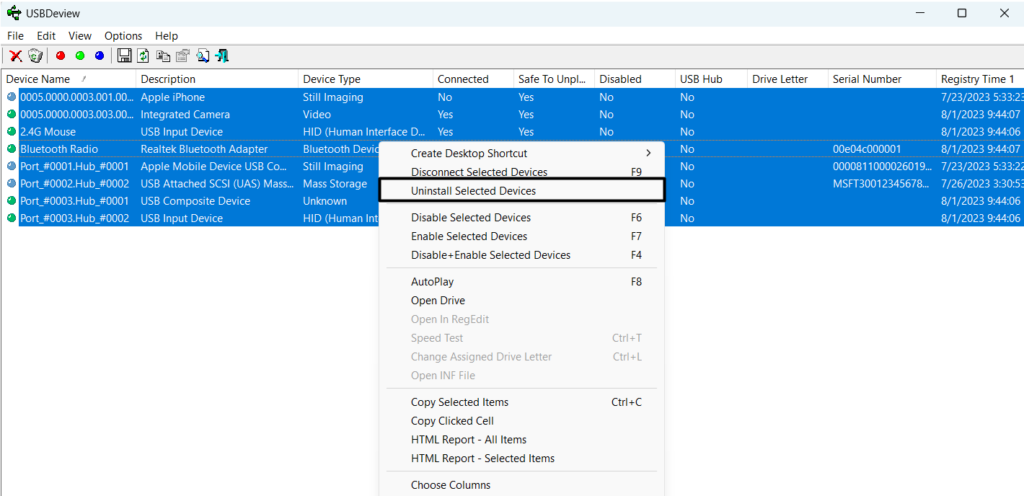Click the exit door toolbar icon

click(221, 56)
